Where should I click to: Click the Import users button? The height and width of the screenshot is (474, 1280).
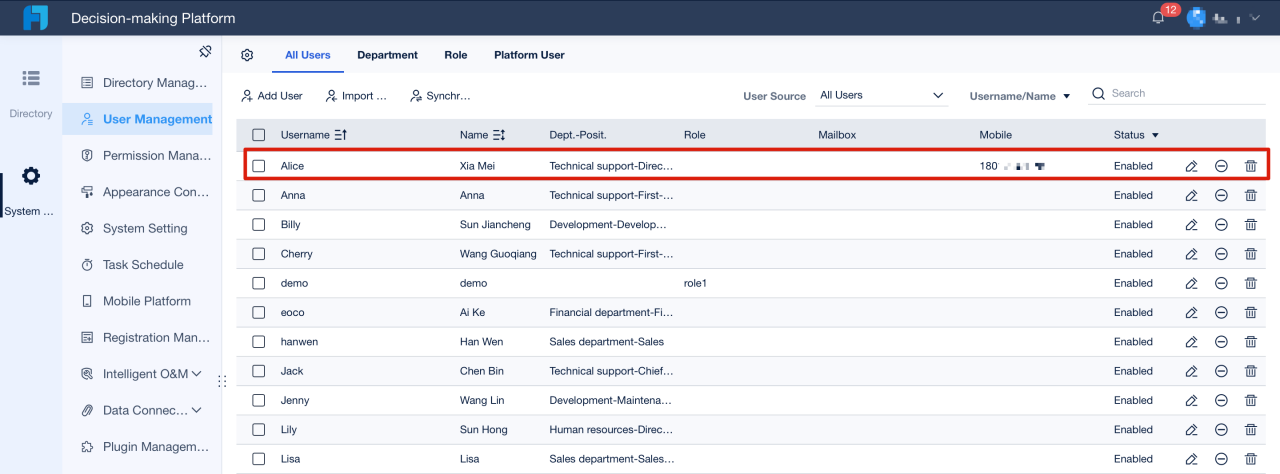pyautogui.click(x=356, y=96)
